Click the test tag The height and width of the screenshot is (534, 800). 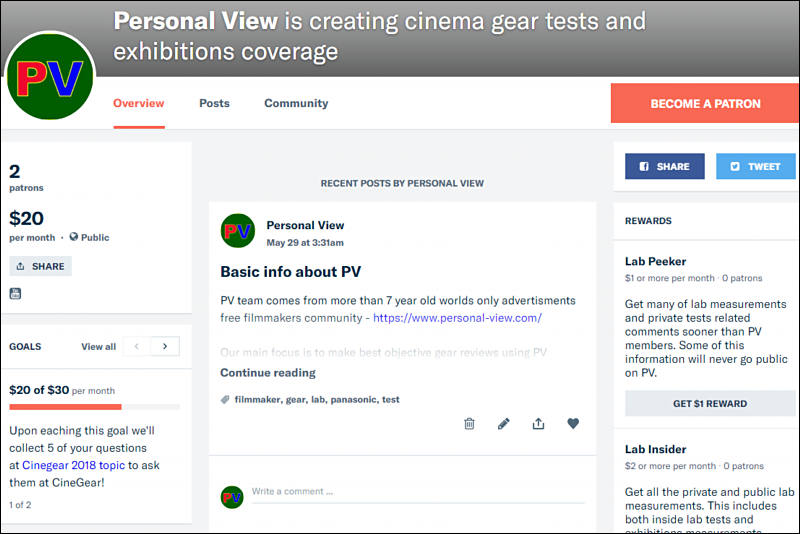coord(391,400)
